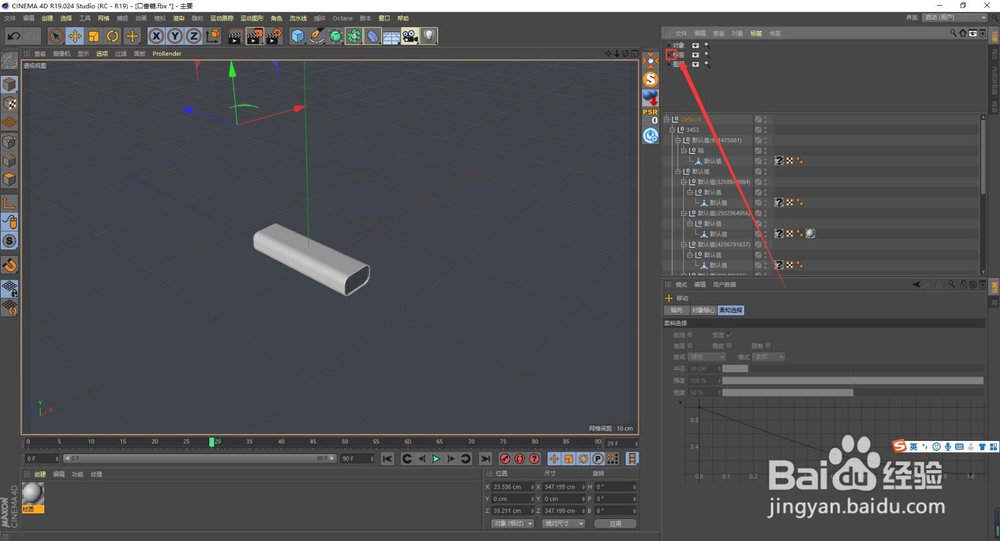
Task: Render the active view clapperboard
Action: point(235,36)
